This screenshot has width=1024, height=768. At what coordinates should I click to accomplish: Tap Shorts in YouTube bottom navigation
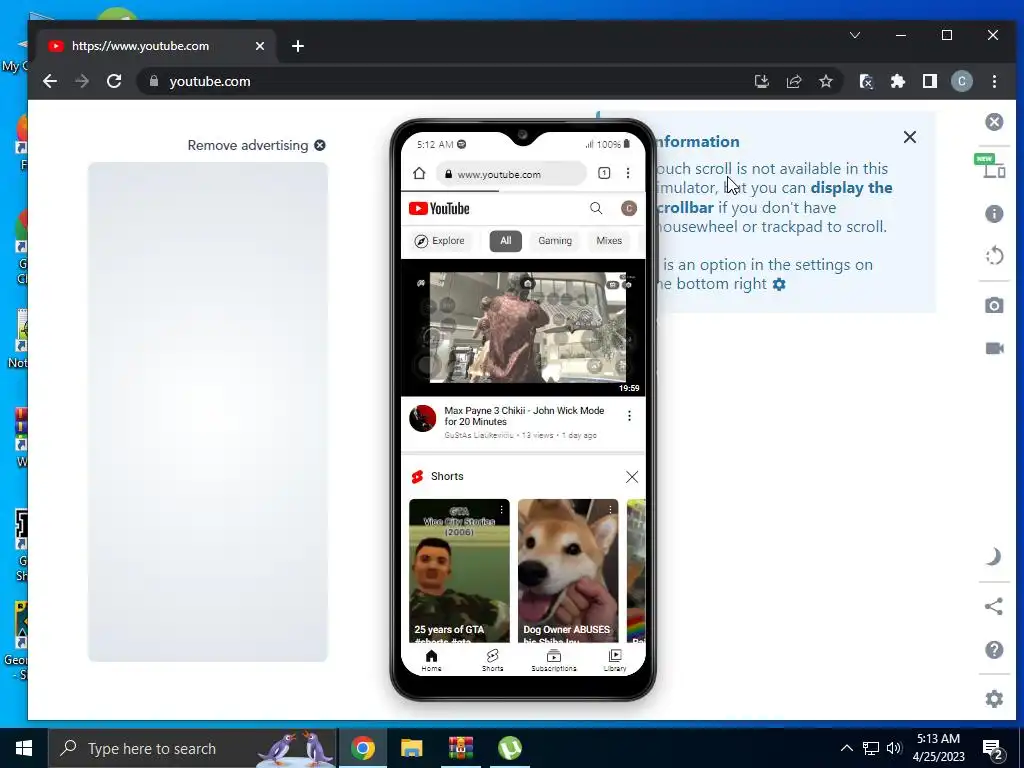(492, 660)
